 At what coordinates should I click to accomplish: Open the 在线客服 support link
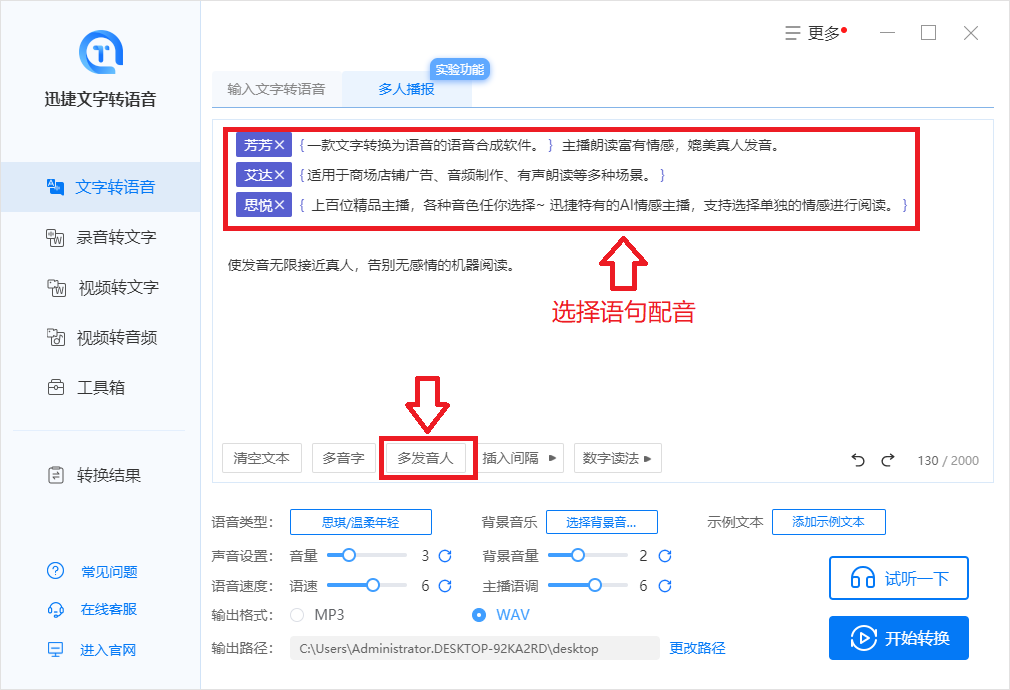[108, 609]
